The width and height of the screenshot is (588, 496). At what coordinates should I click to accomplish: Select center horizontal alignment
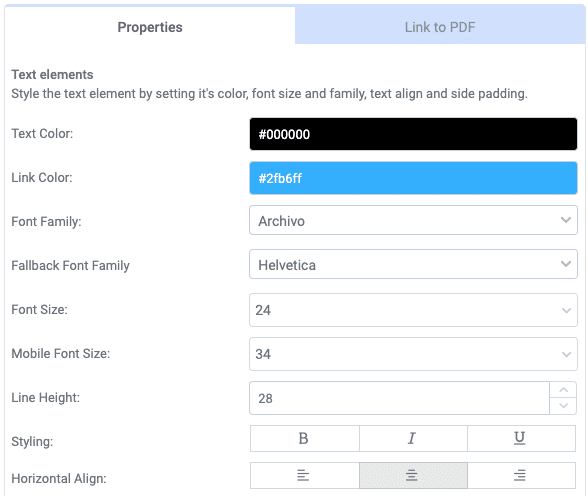pos(413,475)
